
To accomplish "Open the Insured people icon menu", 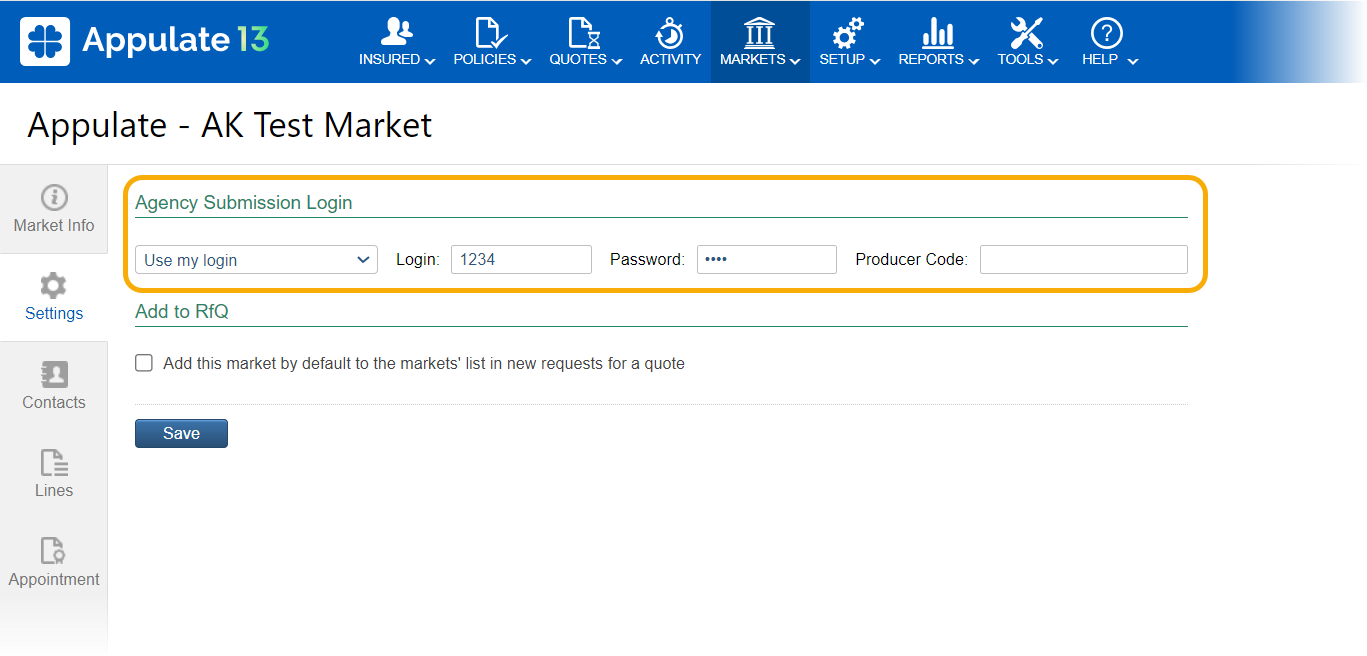I will click(x=397, y=32).
